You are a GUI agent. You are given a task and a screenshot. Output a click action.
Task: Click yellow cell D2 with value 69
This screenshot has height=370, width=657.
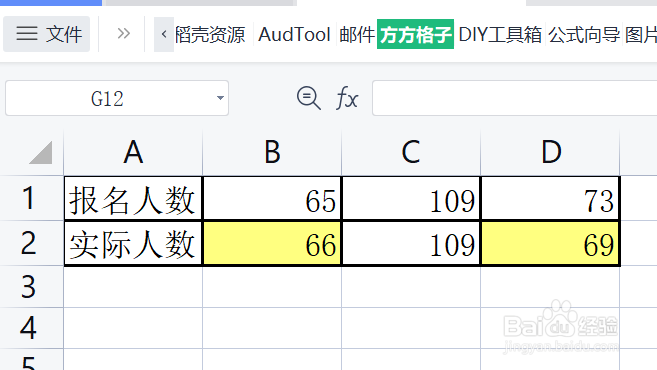point(551,243)
